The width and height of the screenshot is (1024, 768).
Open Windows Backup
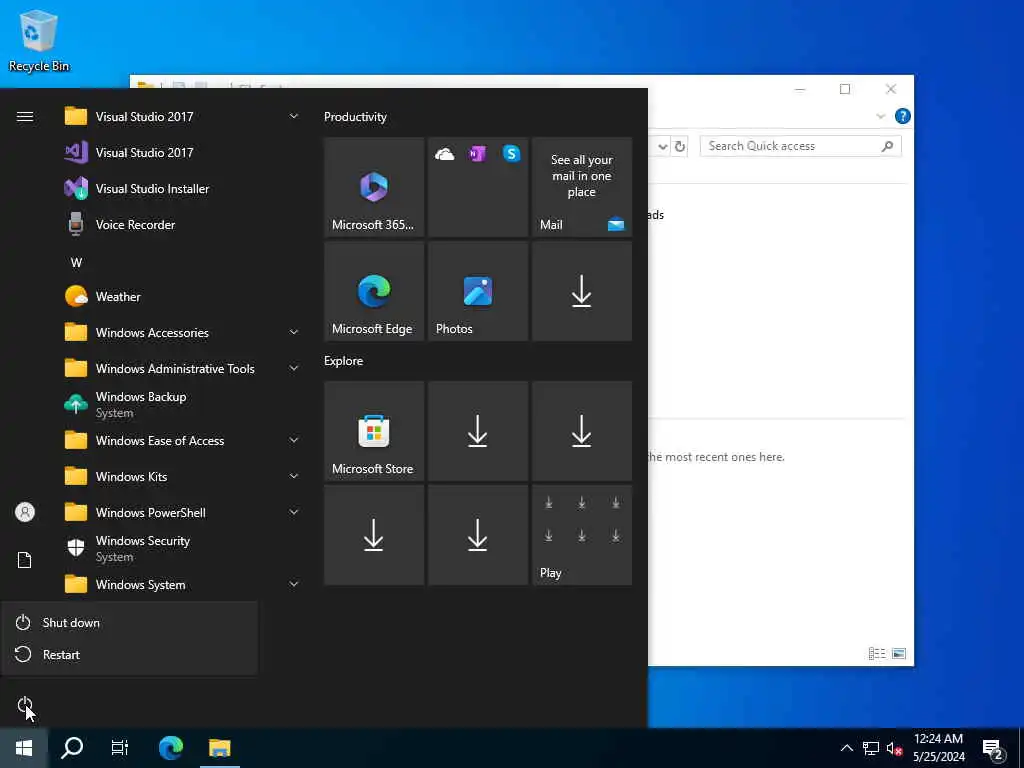click(141, 404)
